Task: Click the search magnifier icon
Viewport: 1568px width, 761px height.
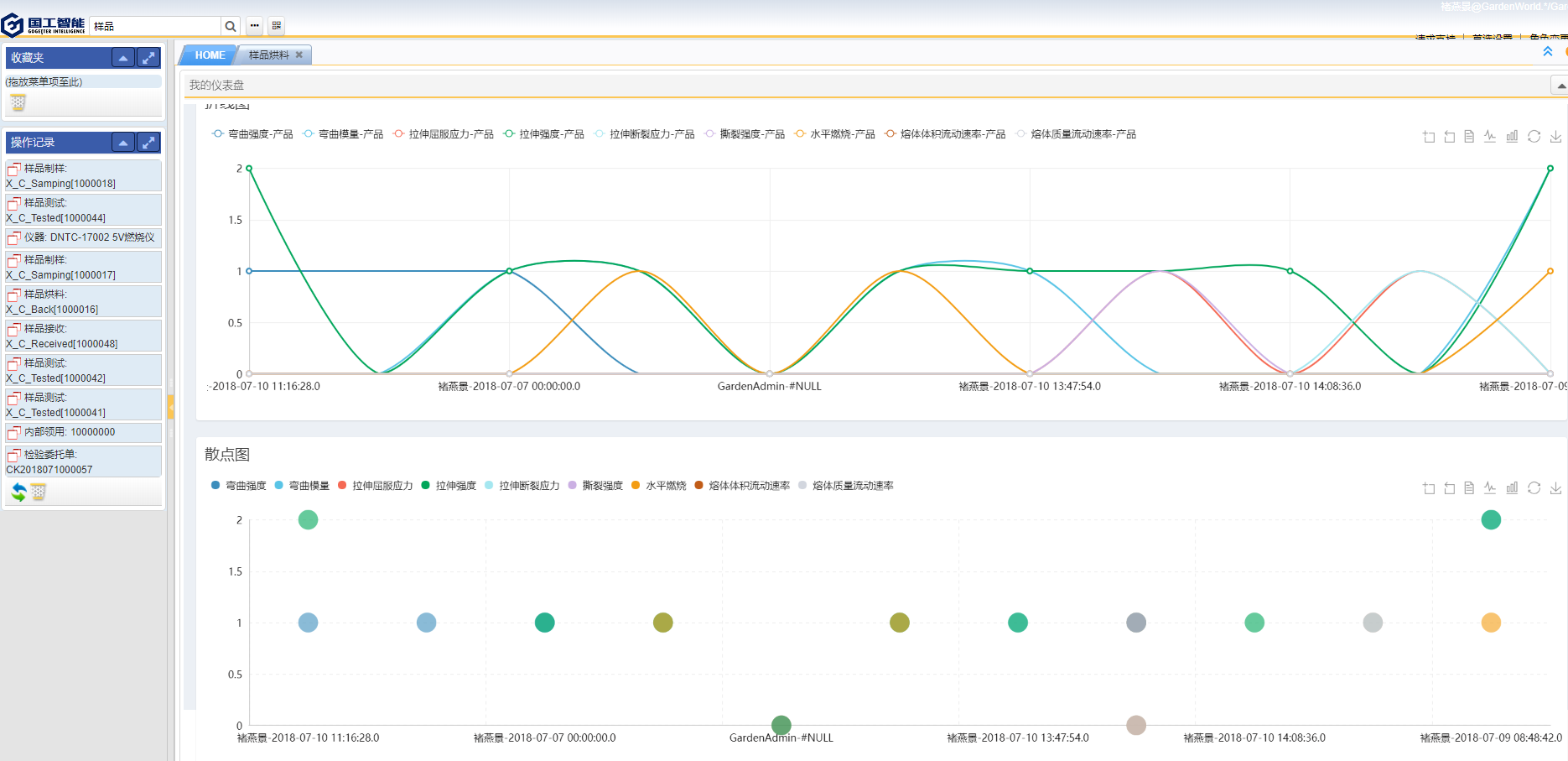Action: click(x=231, y=26)
